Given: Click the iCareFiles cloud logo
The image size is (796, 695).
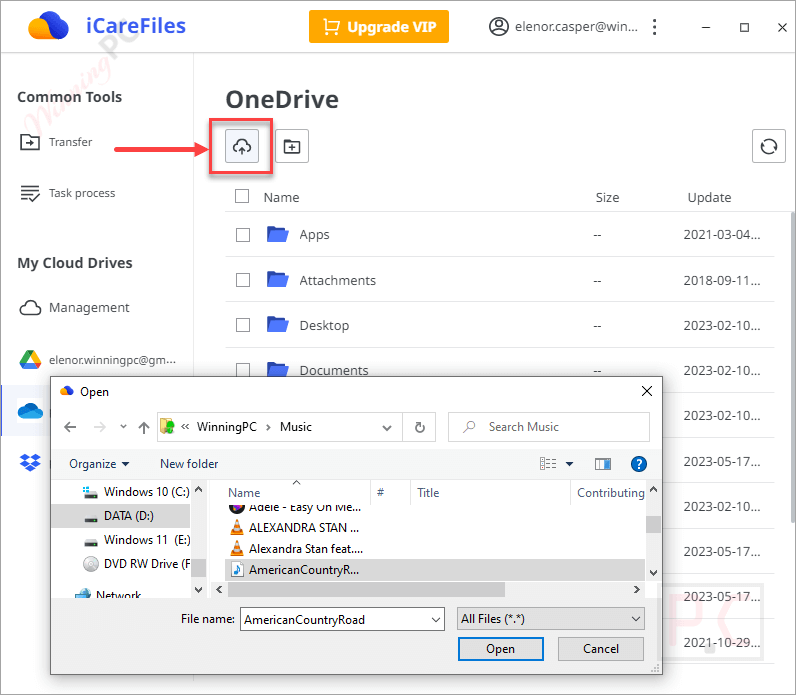Looking at the screenshot, I should tap(48, 26).
